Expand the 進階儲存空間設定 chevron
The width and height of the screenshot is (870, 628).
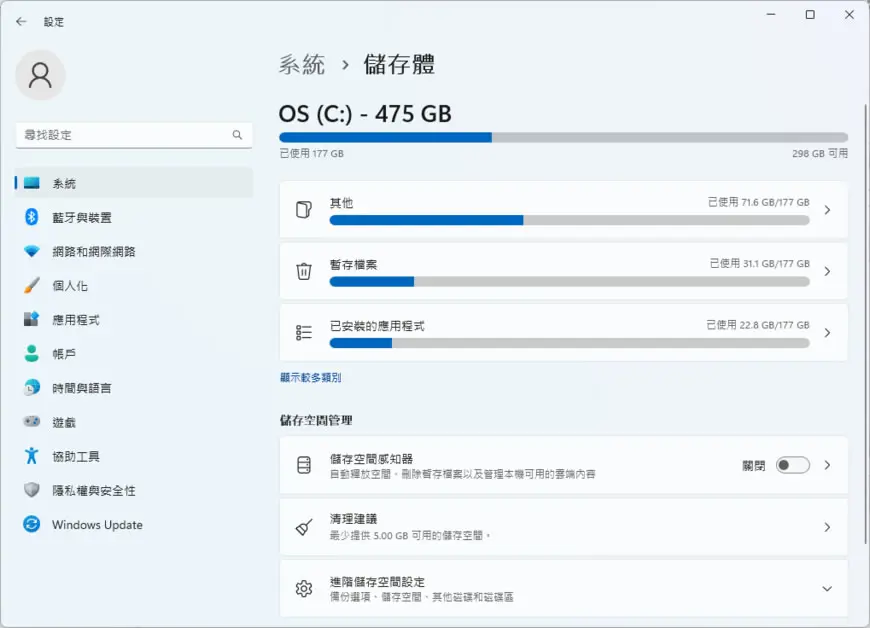(x=827, y=589)
